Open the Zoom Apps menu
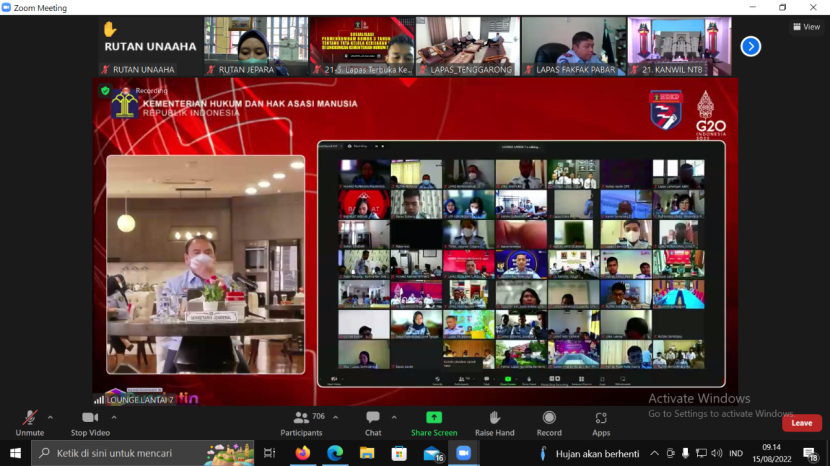The image size is (830, 466). click(601, 424)
